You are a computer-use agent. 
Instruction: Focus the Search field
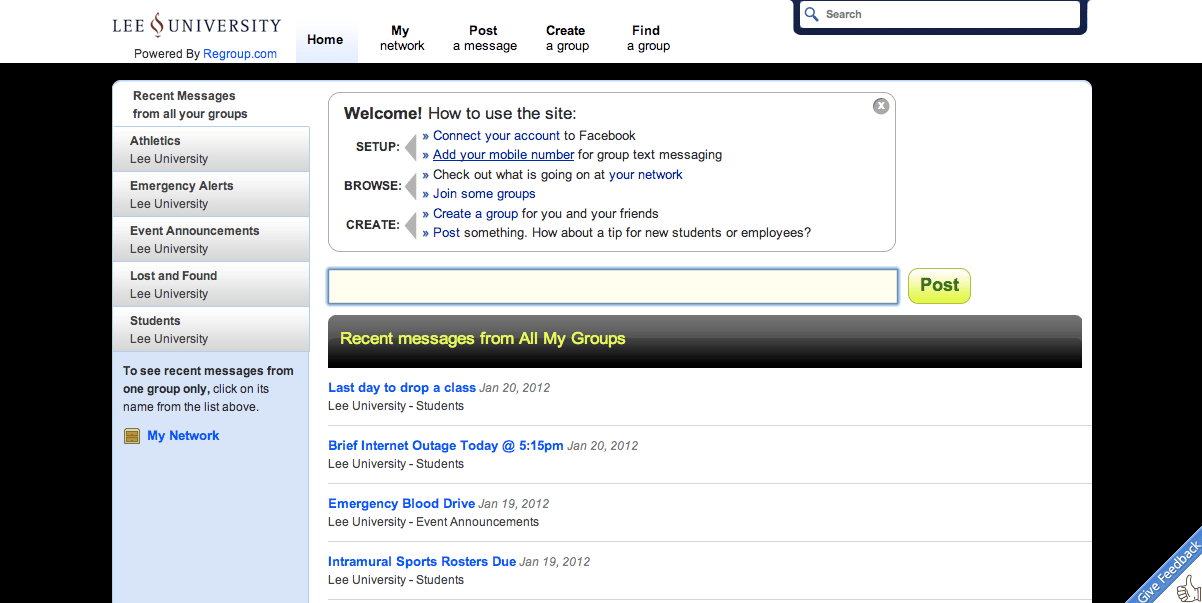coord(940,15)
